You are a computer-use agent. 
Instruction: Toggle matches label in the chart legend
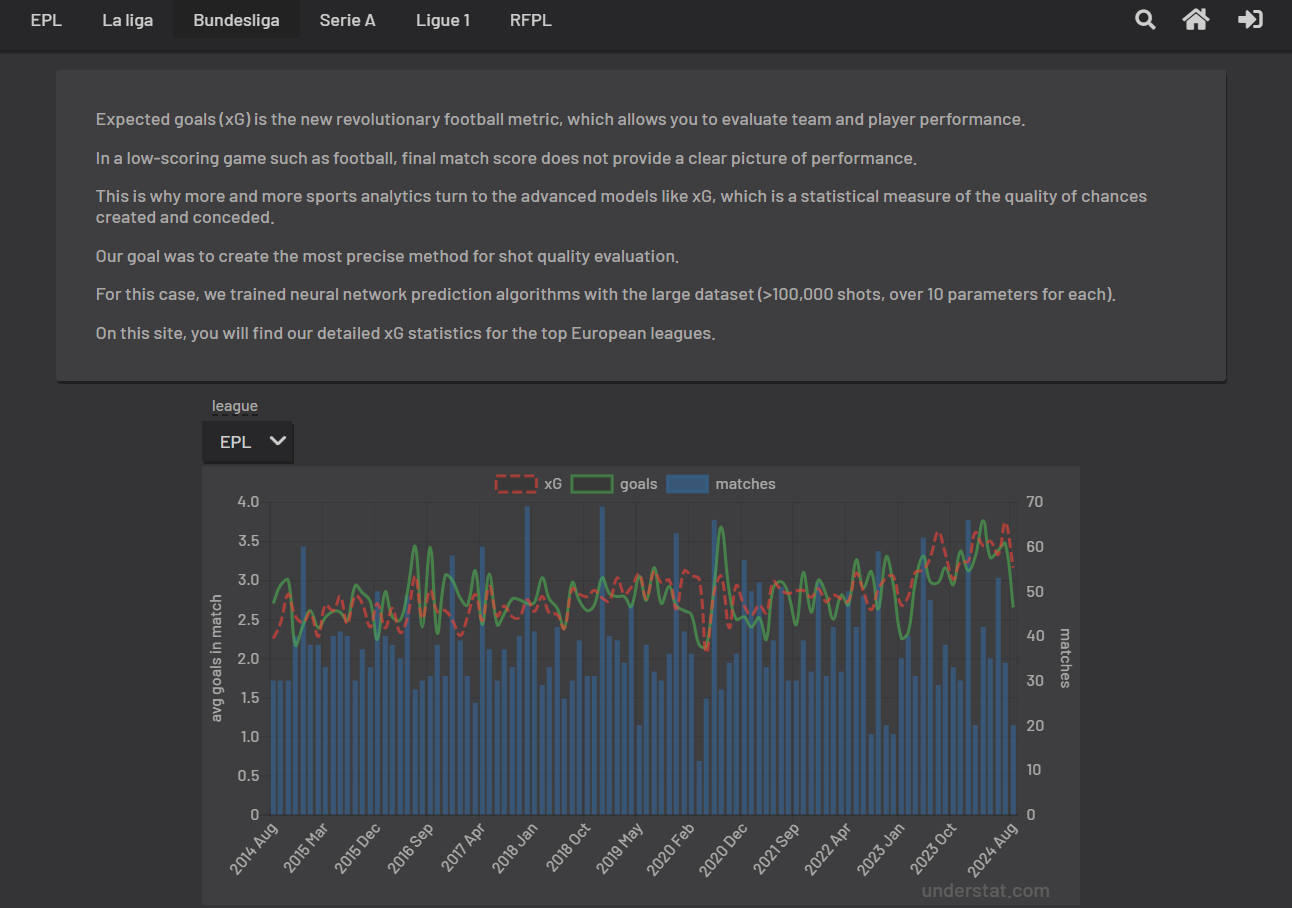(x=745, y=484)
